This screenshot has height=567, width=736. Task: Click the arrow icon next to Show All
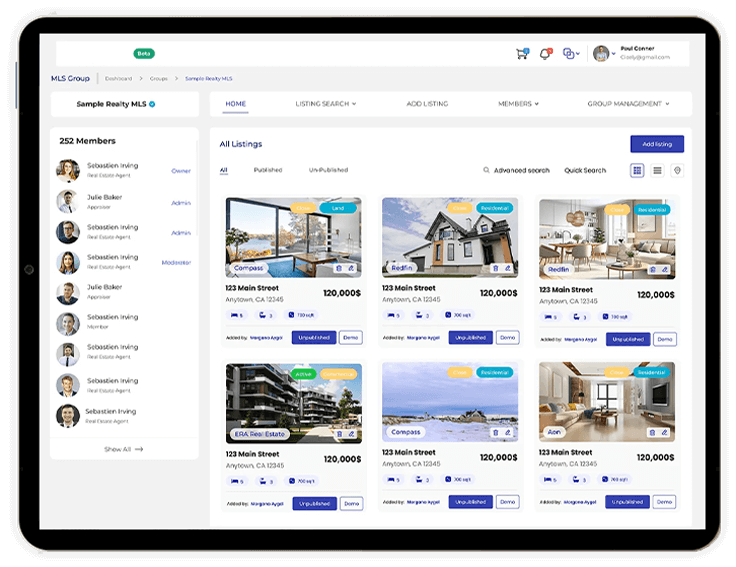[x=139, y=449]
